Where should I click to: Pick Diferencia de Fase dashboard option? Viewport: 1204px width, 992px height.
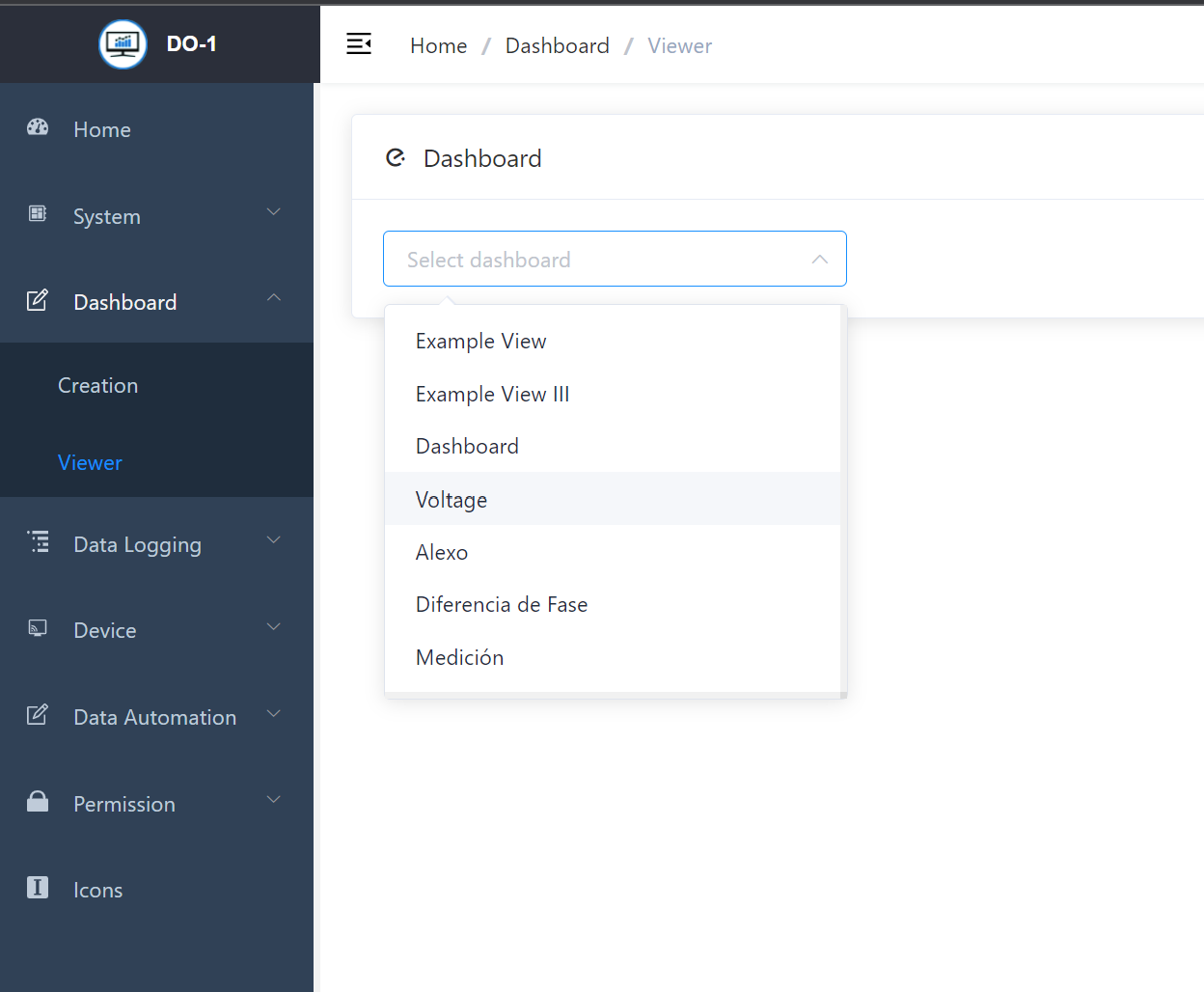coord(501,605)
